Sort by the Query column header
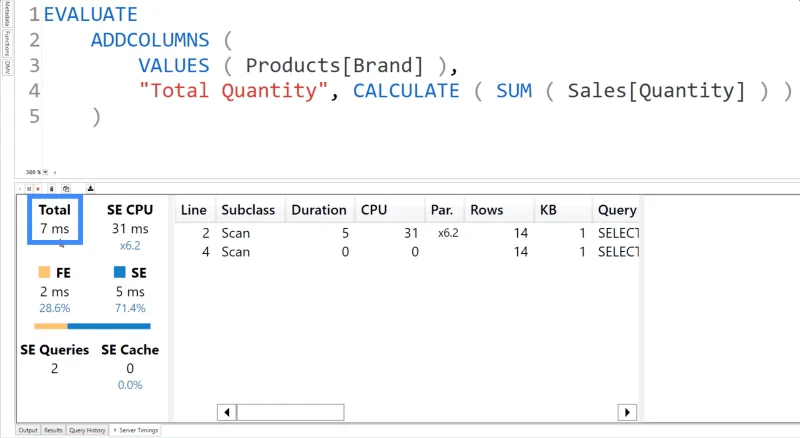The width and height of the screenshot is (800, 438). (x=616, y=210)
